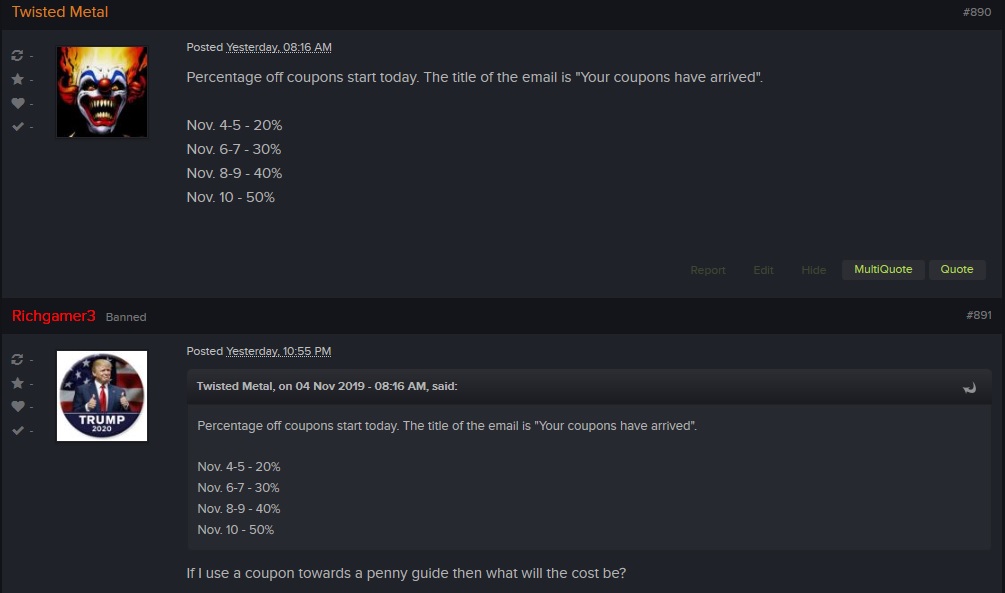Open permalink #890
The width and height of the screenshot is (1005, 593).
click(977, 12)
